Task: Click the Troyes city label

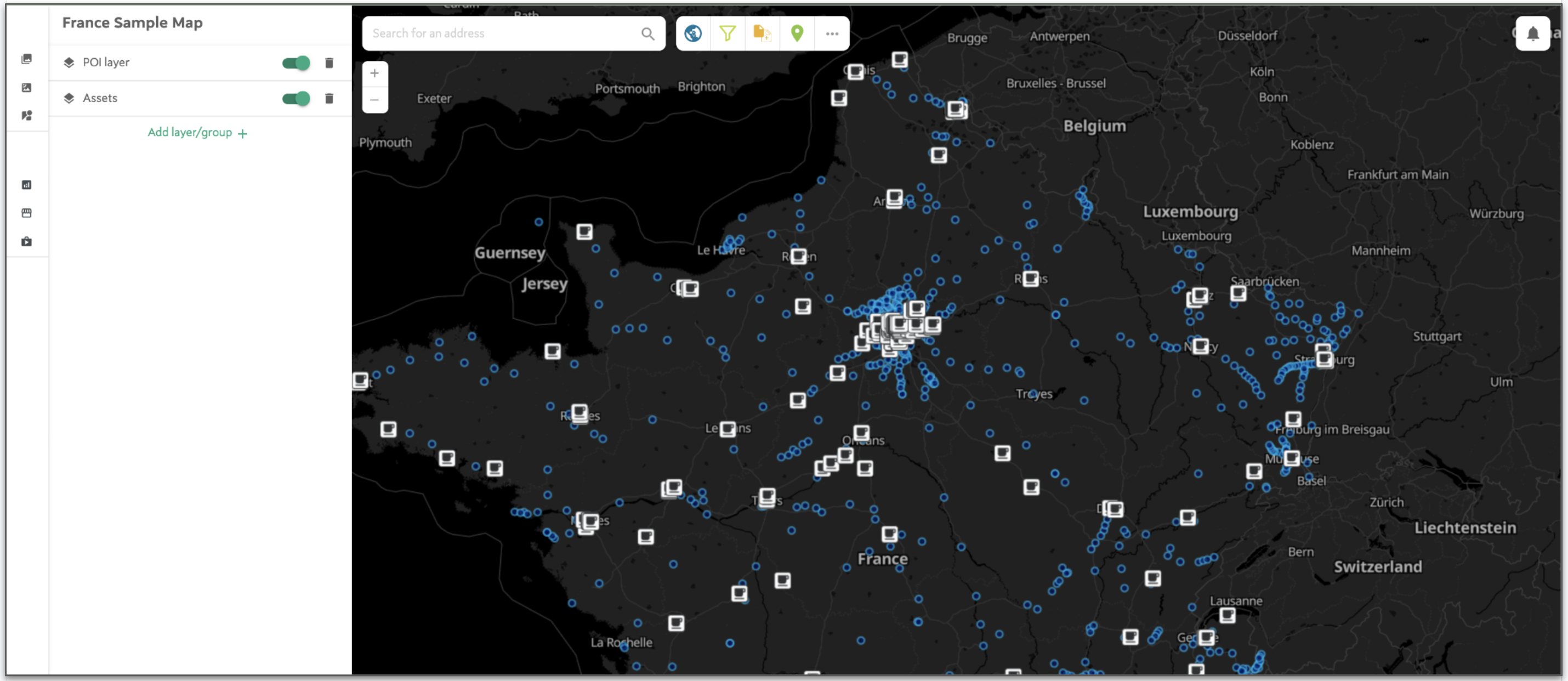Action: [x=1033, y=394]
